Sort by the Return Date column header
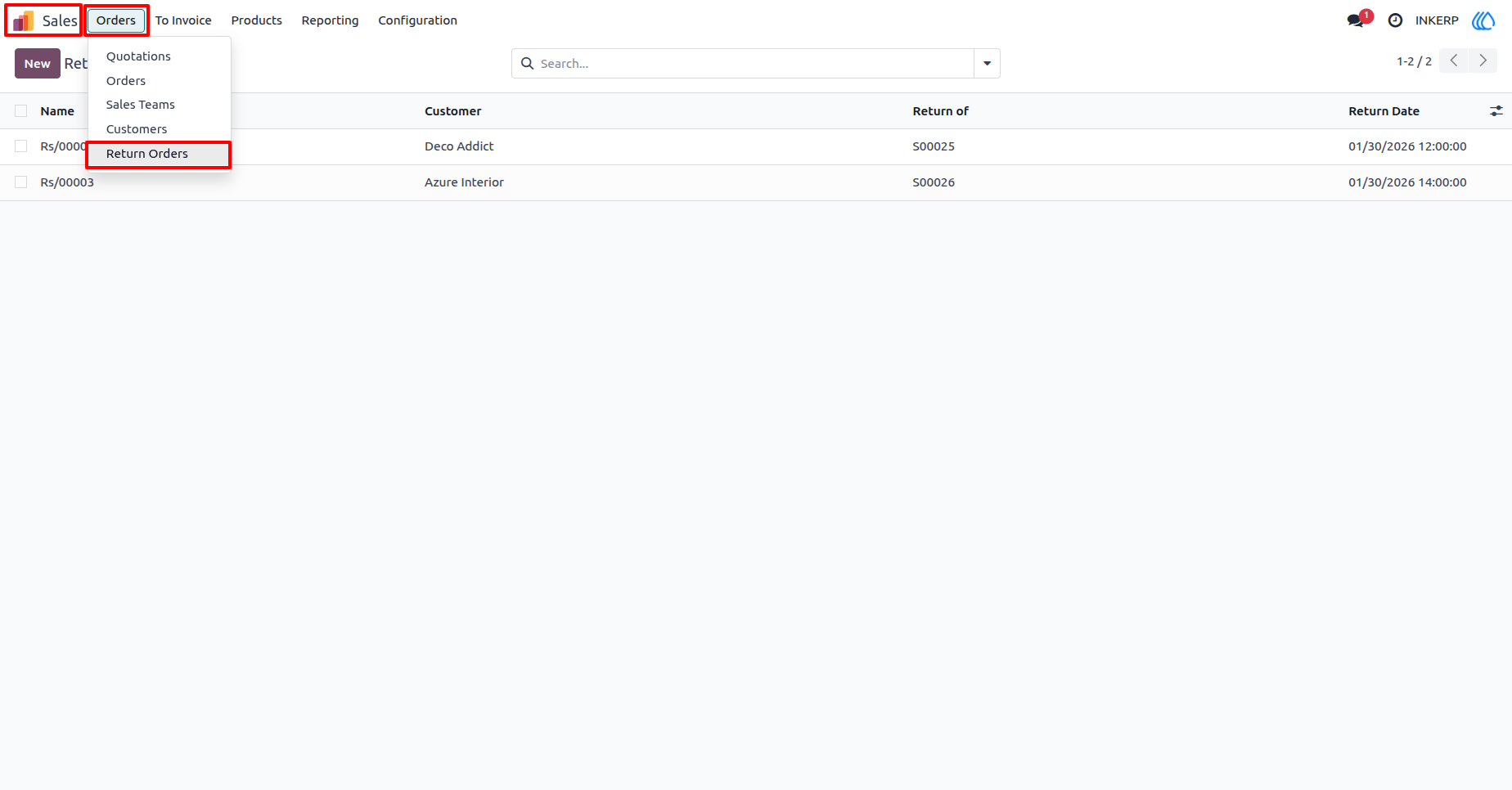 [x=1384, y=111]
